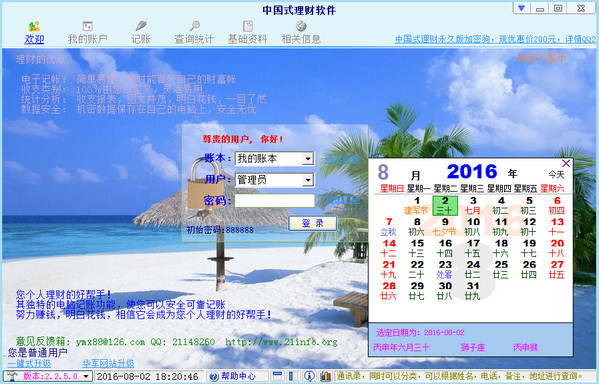Expand the 用户 dropdown showing 管理员
The image size is (599, 384).
tap(308, 180)
